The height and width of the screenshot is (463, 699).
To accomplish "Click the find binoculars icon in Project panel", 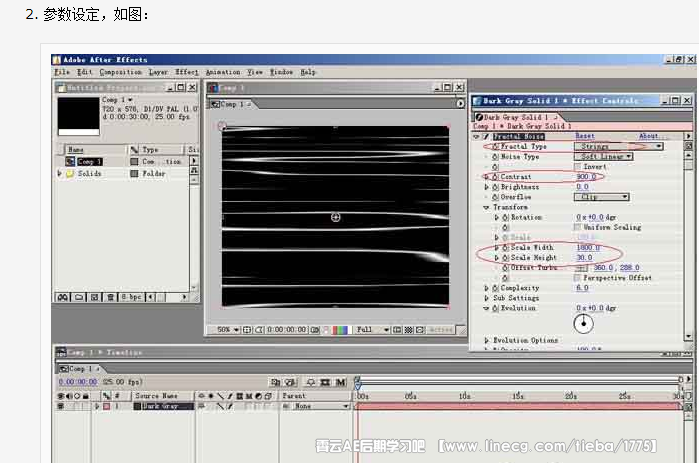I will [x=63, y=297].
